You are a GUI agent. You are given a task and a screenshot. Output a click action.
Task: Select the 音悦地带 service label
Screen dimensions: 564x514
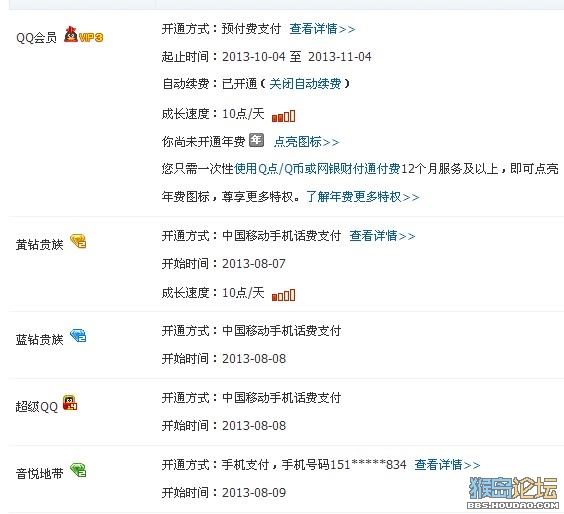click(x=40, y=473)
